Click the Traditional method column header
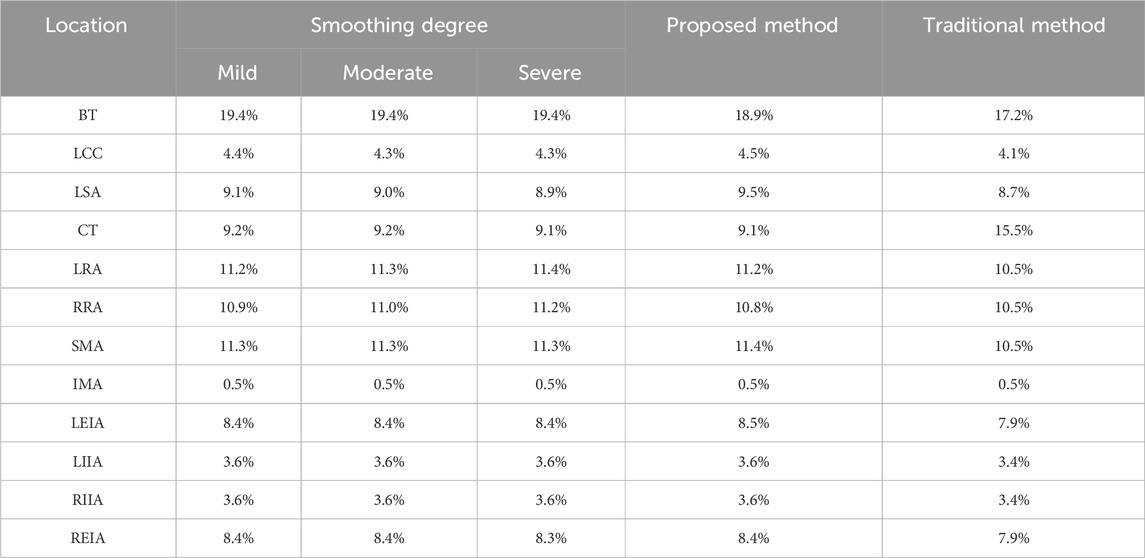Viewport: 1145px width, 558px height. tap(1013, 25)
